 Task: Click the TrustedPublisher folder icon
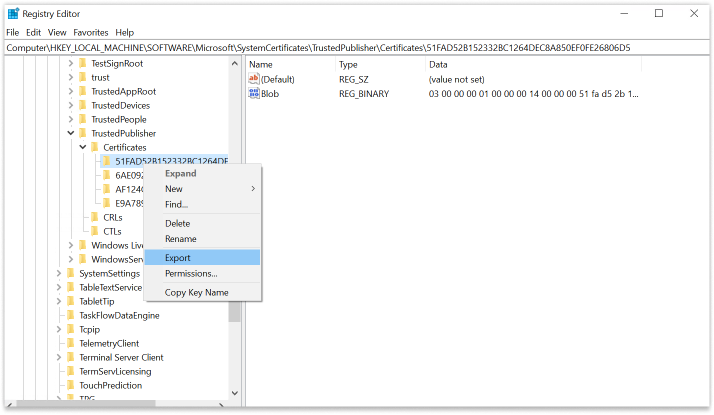(83, 133)
